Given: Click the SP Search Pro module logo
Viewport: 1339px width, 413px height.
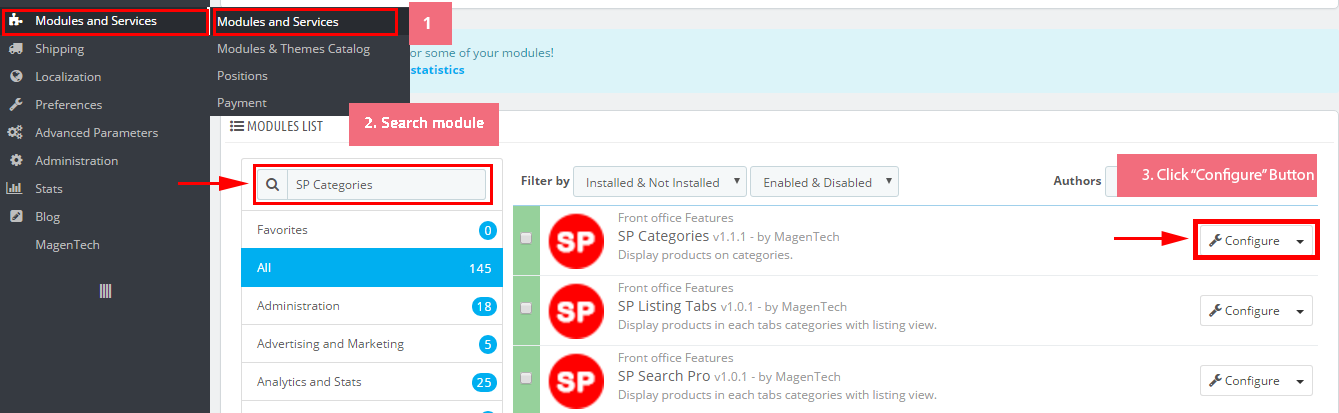Looking at the screenshot, I should pos(577,381).
